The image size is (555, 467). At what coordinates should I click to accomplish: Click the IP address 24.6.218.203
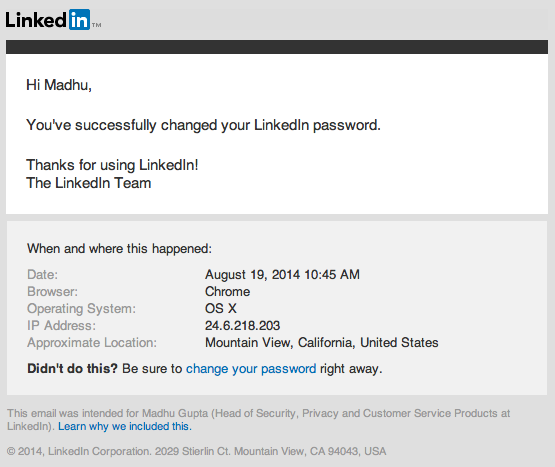(x=242, y=326)
